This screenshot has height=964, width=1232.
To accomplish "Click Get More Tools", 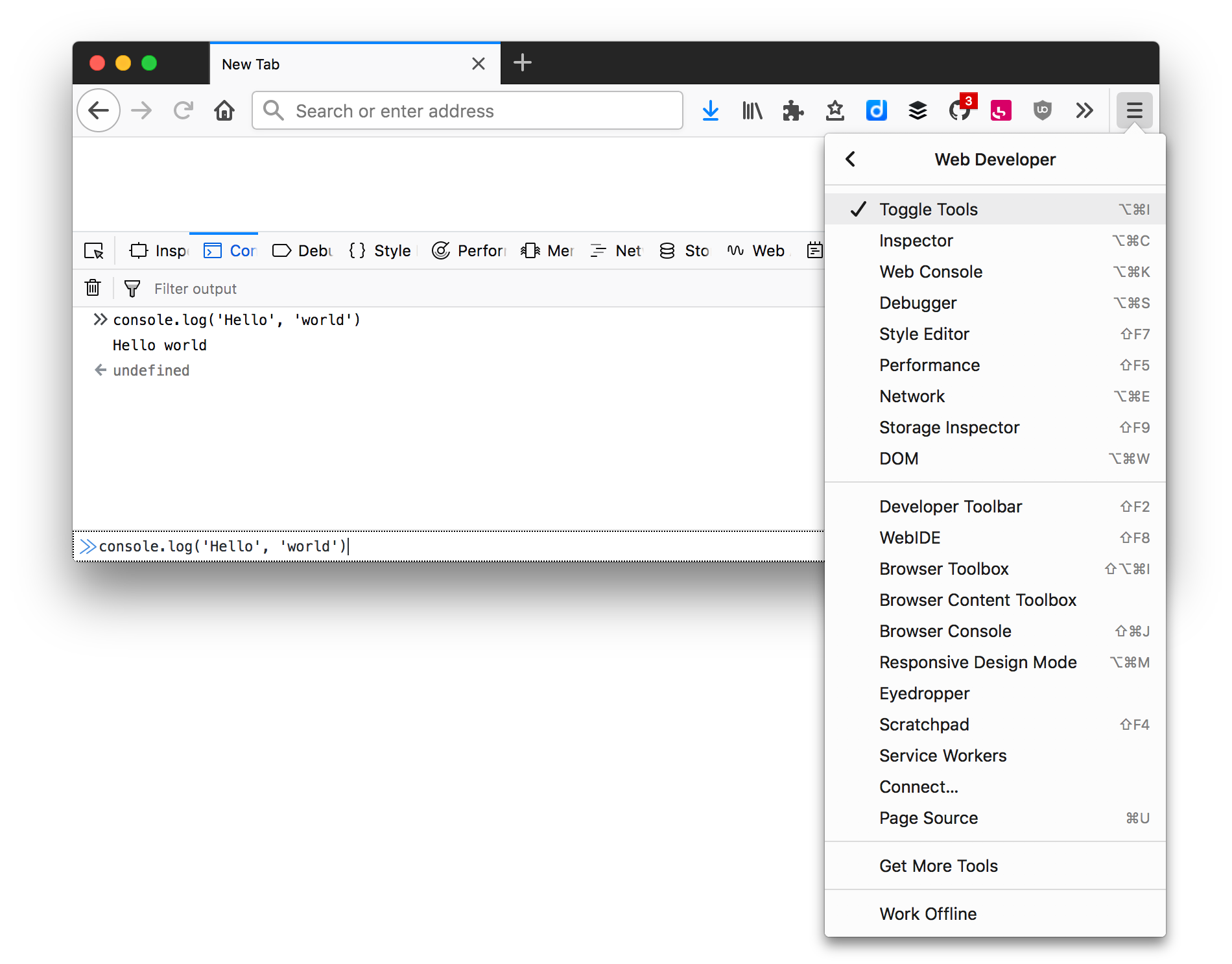I will coord(938,865).
